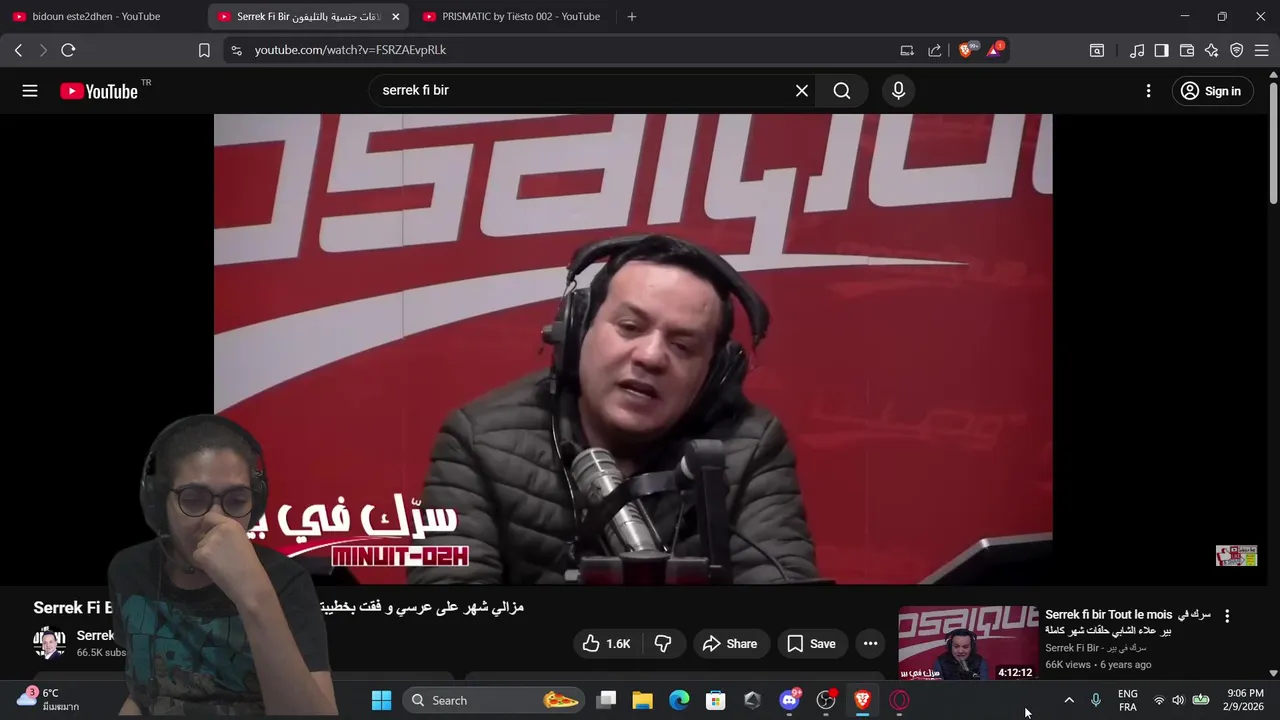Open the Windows Start menu
1280x720 pixels.
(381, 700)
